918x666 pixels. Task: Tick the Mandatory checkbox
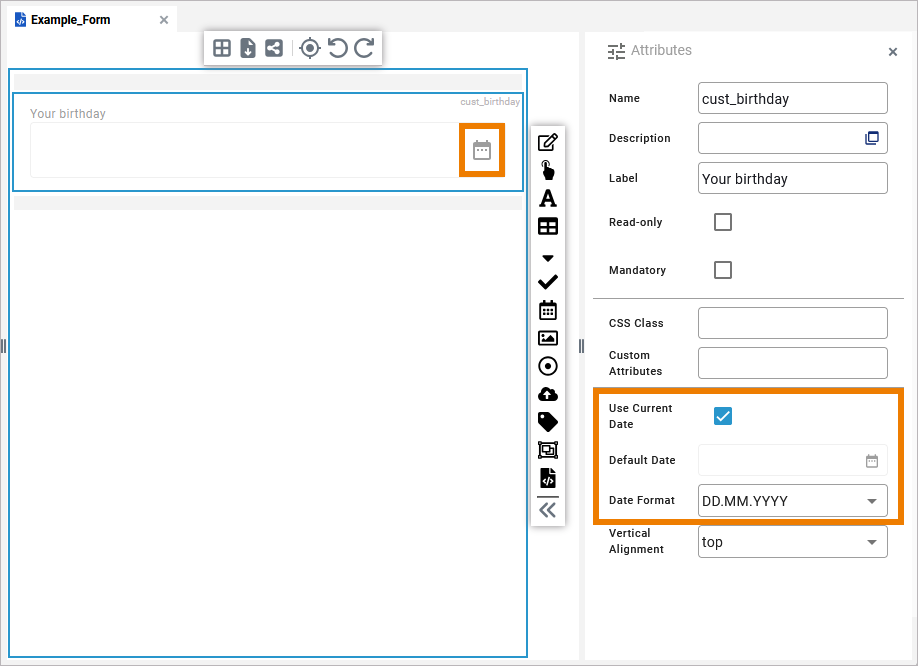[x=723, y=270]
